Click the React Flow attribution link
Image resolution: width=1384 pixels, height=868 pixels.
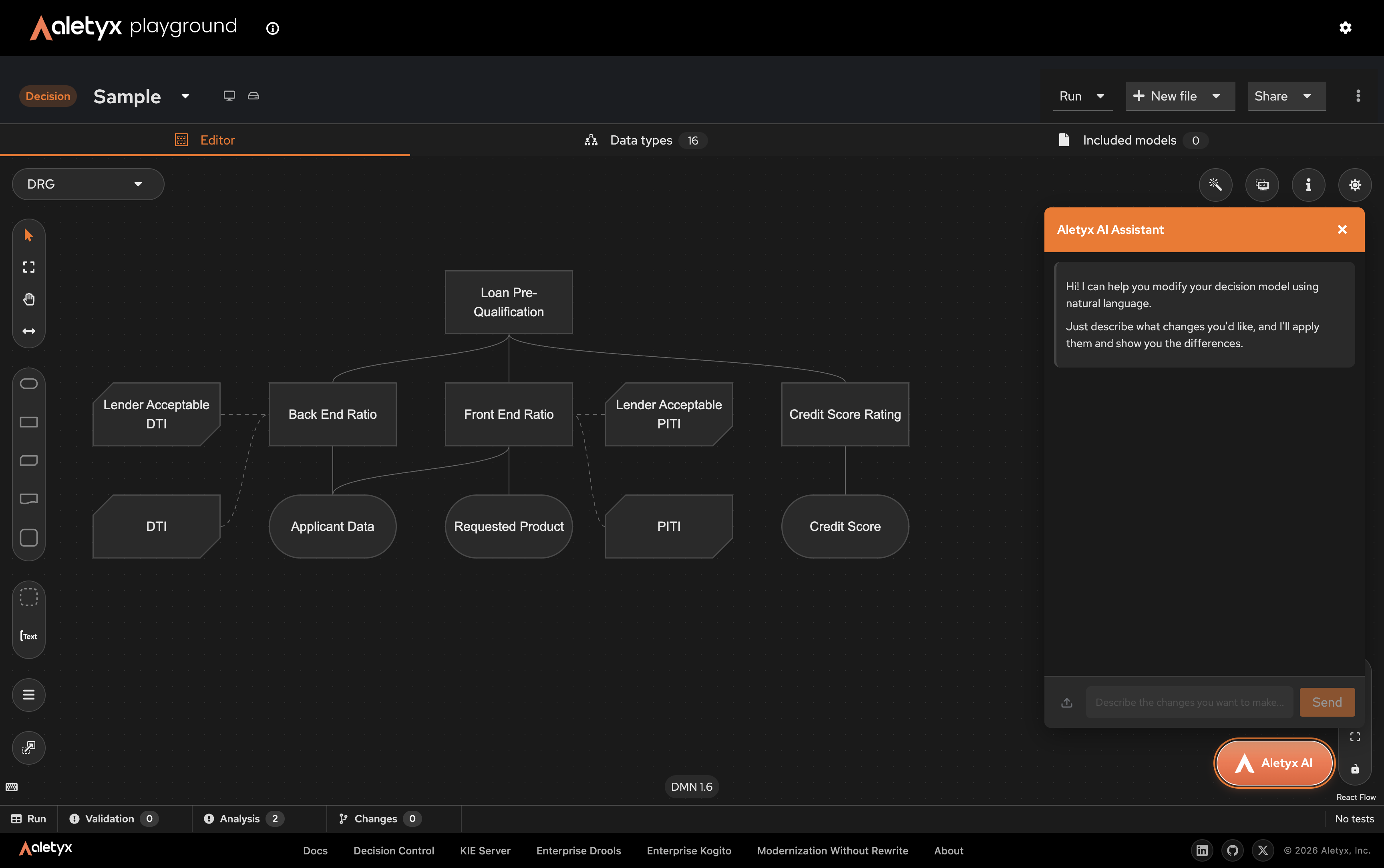tap(1356, 797)
